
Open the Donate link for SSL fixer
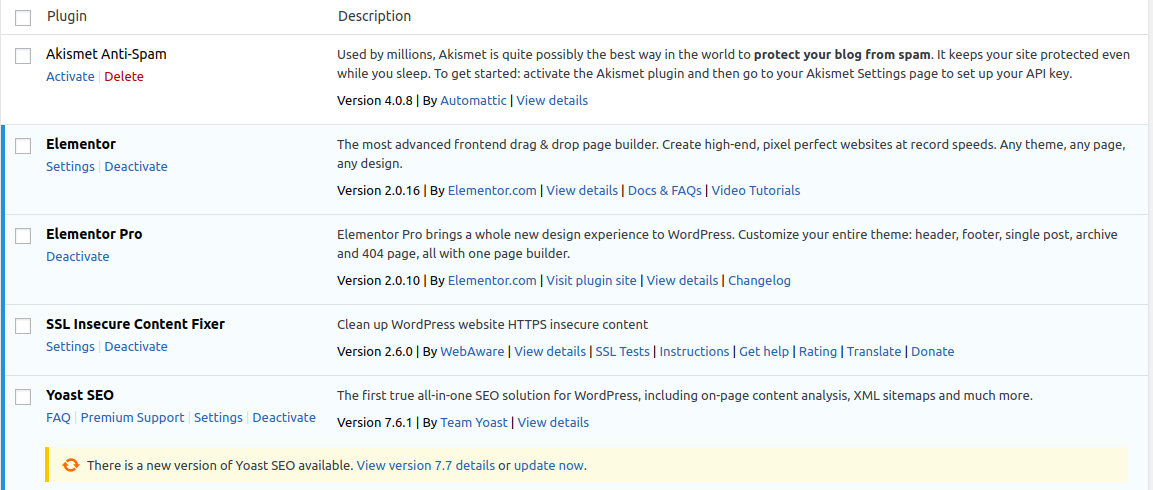932,352
